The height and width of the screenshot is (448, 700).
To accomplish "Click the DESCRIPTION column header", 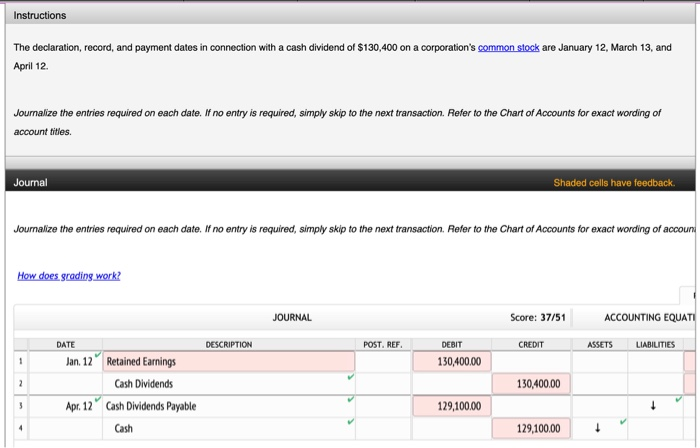I will pos(229,344).
